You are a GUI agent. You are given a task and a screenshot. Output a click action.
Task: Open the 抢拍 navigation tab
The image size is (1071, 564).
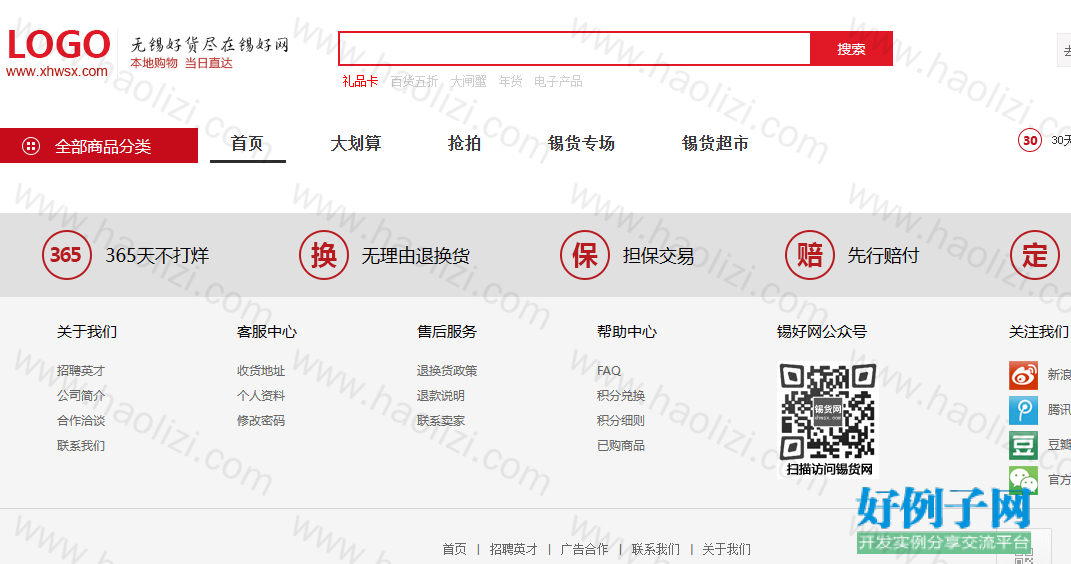point(464,143)
